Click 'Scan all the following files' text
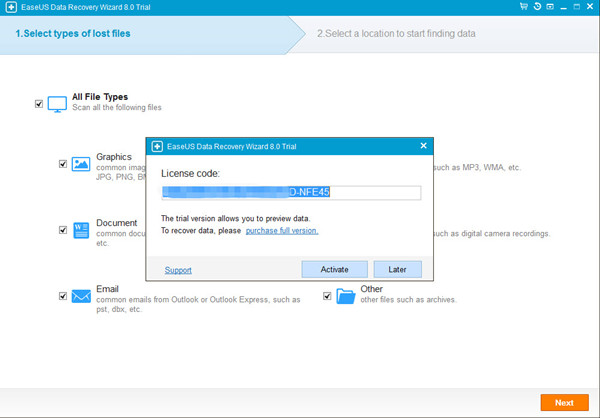The image size is (600, 418). click(x=117, y=108)
